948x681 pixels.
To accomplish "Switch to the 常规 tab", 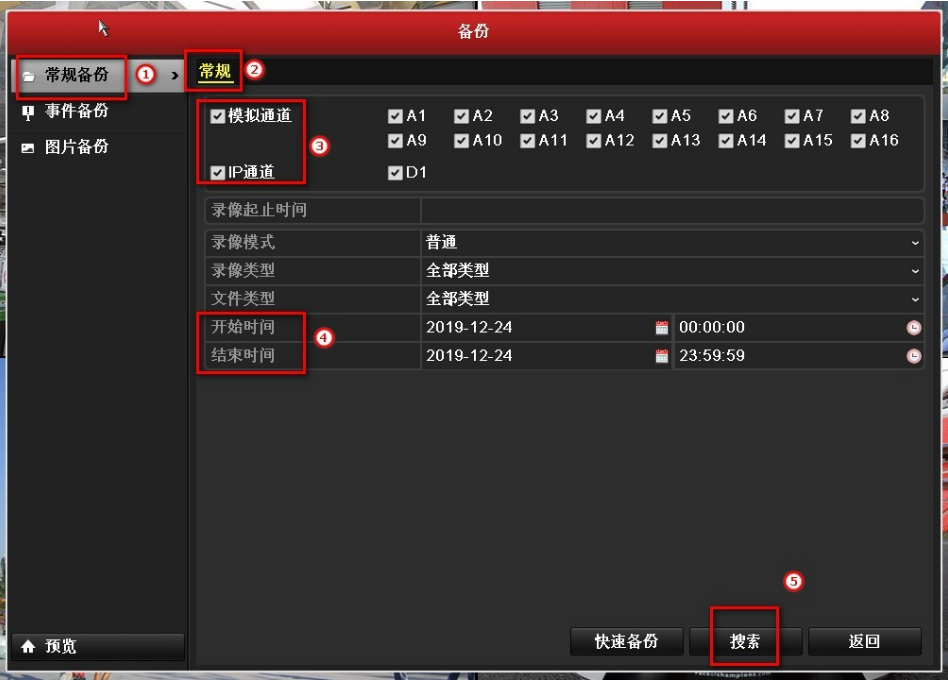I will tap(215, 70).
